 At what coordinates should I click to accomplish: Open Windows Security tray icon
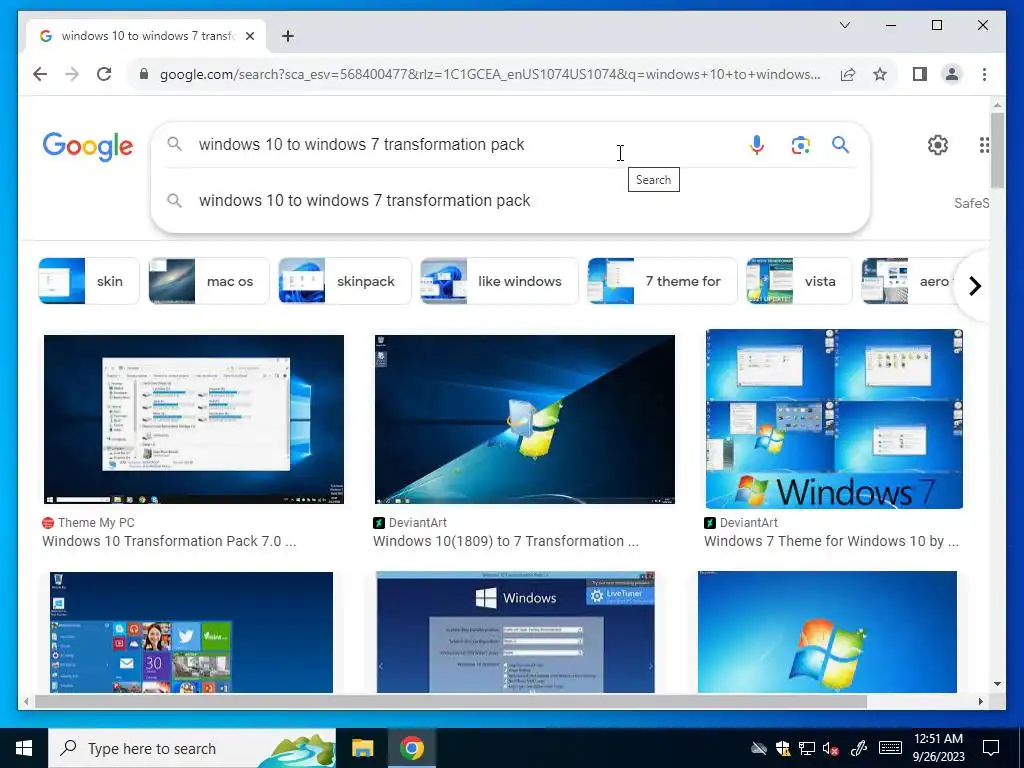coord(782,748)
